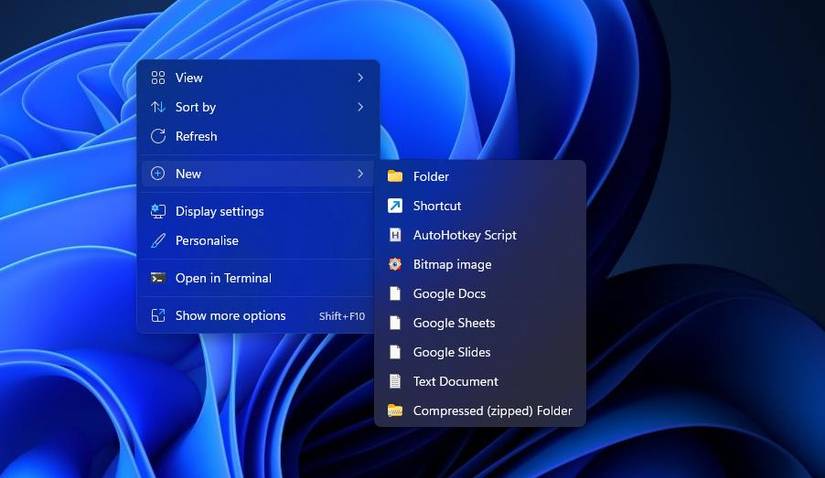Click the View grid icon
Screen dimensions: 825x478
(158, 78)
